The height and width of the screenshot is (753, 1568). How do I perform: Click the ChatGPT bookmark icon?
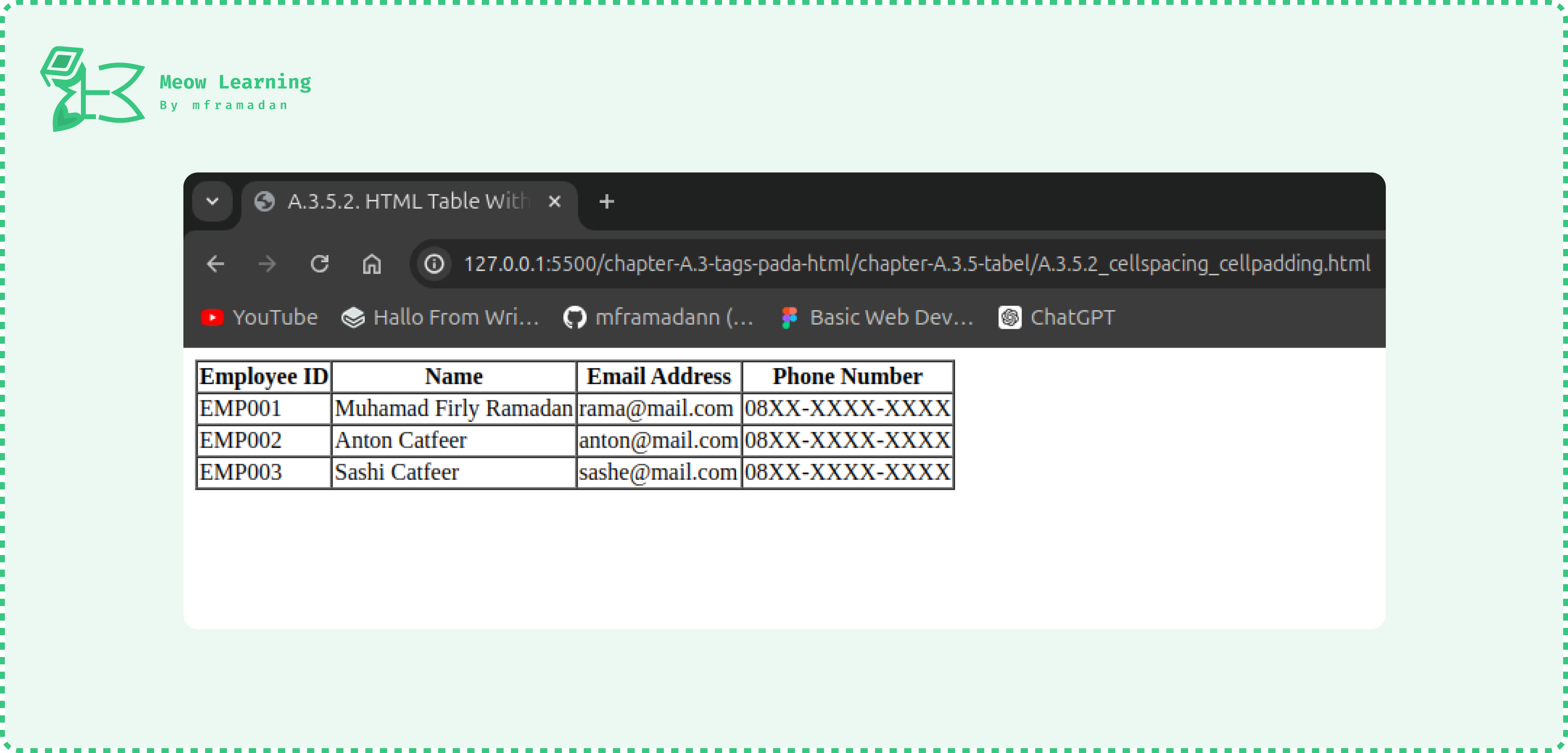1009,317
